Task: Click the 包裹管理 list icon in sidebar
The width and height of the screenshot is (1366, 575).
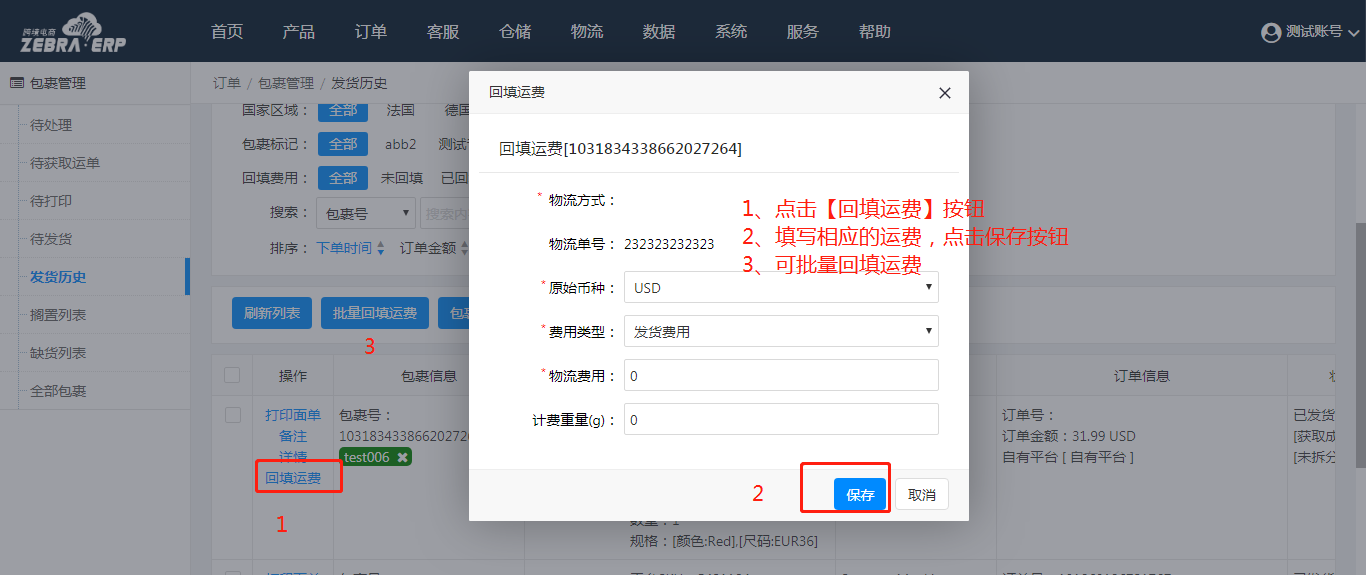Action: pos(17,84)
